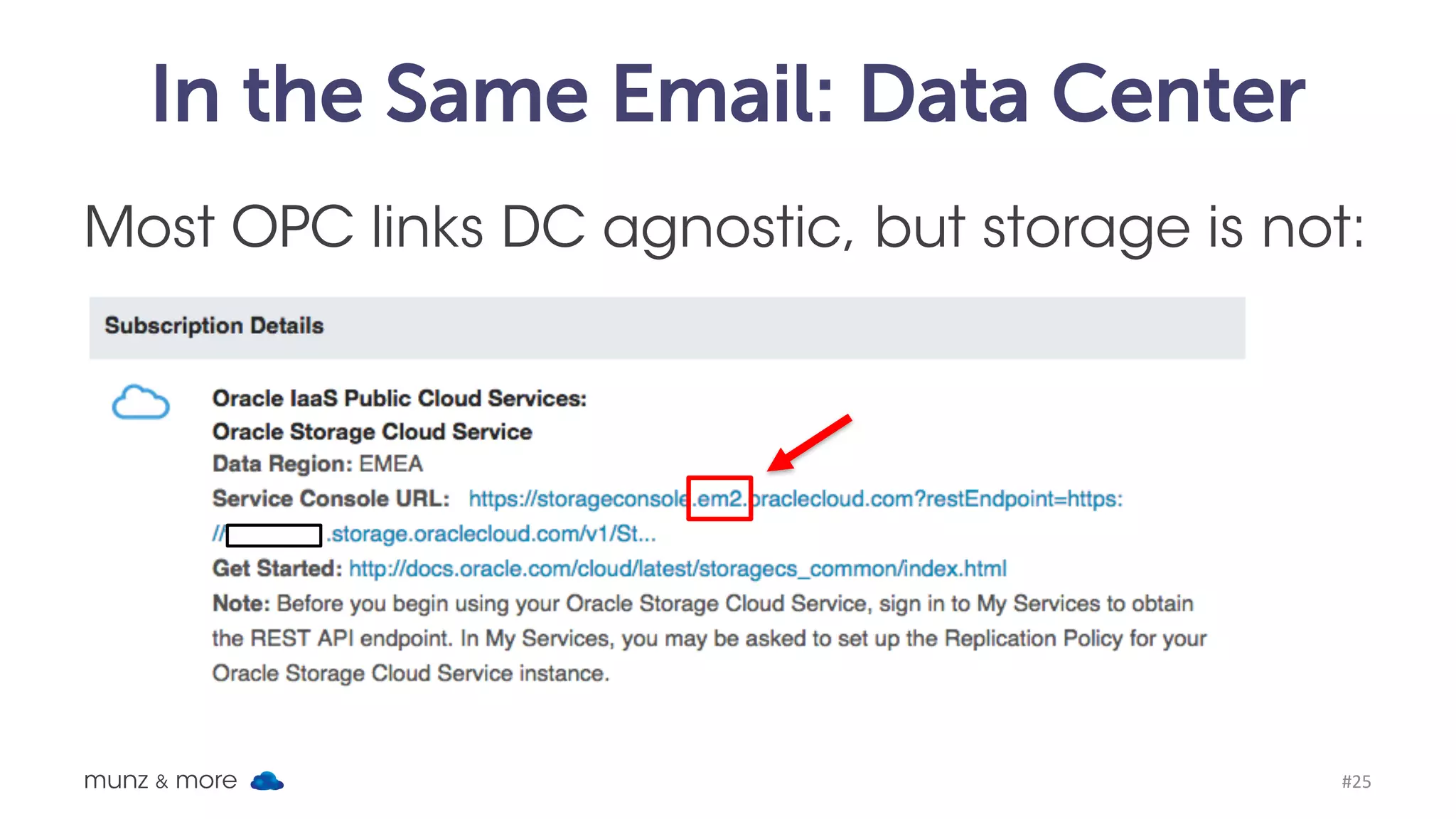Click the Data Region EMEA line

click(x=318, y=464)
